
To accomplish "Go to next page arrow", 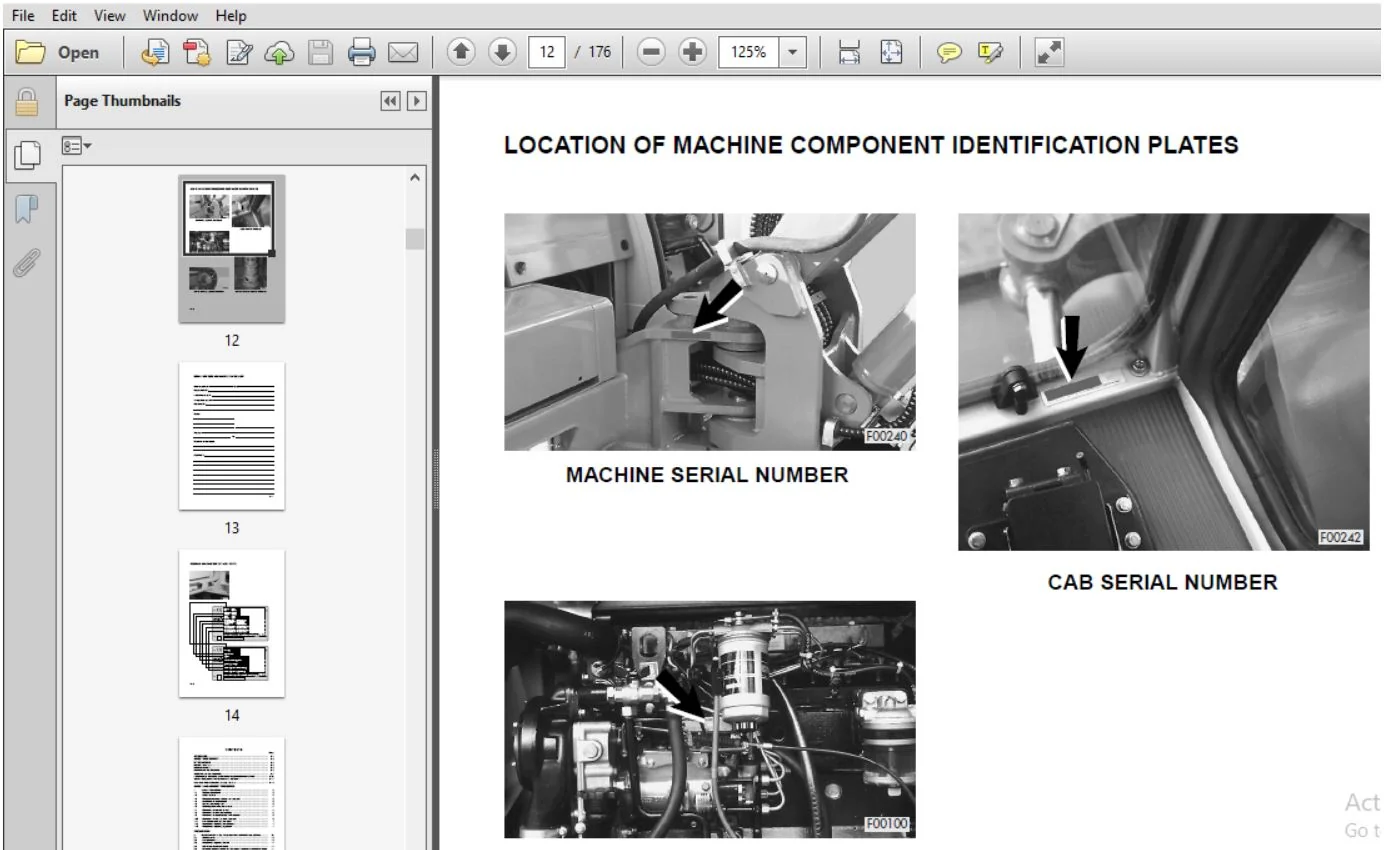I will pos(503,52).
